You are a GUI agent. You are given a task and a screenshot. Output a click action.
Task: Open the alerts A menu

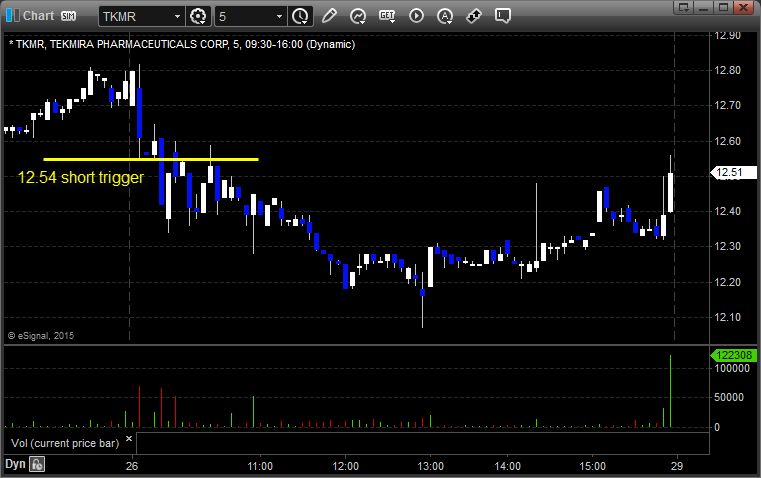pos(445,16)
